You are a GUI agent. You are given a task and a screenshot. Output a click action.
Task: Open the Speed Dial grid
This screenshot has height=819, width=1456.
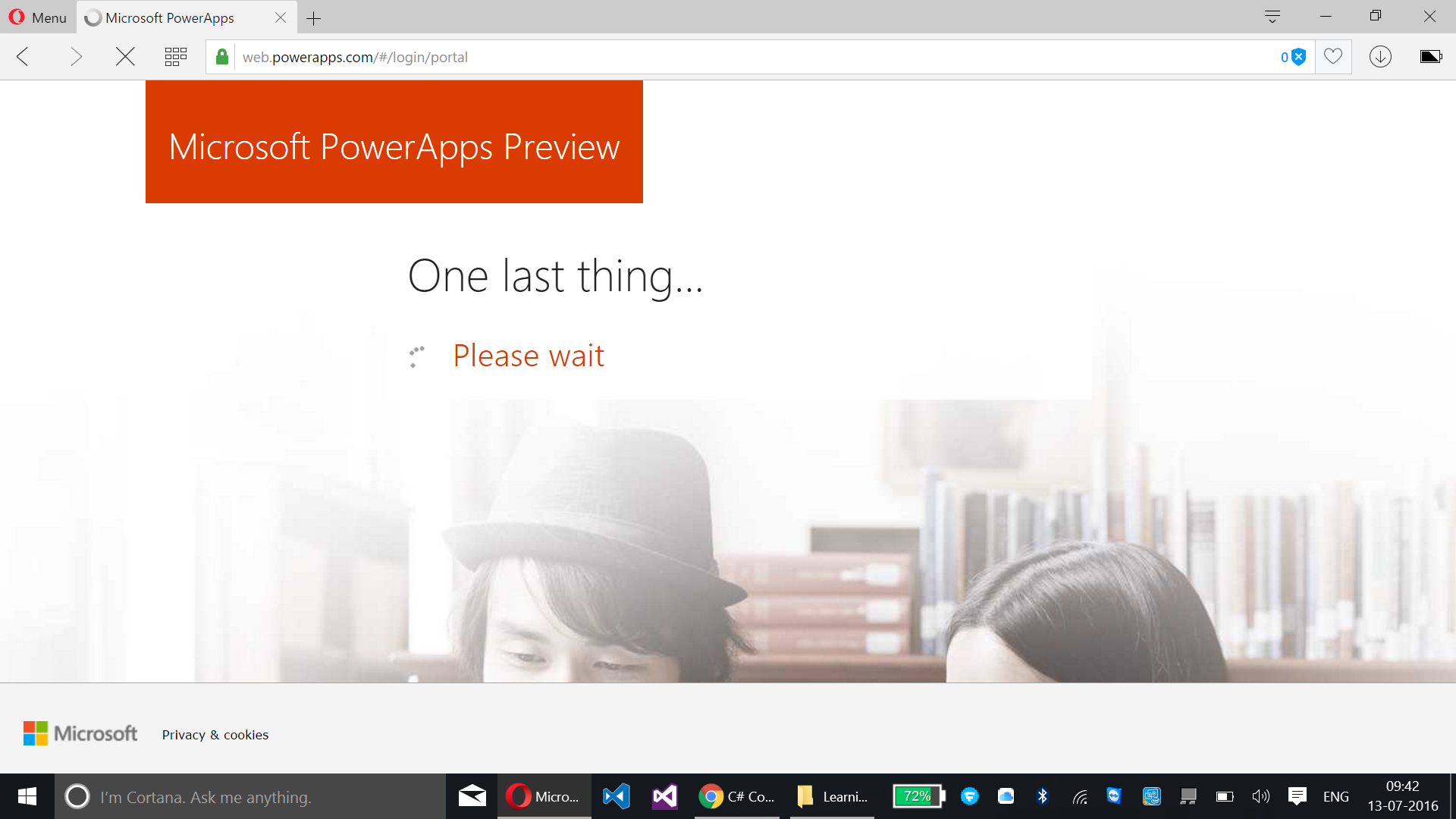tap(176, 57)
